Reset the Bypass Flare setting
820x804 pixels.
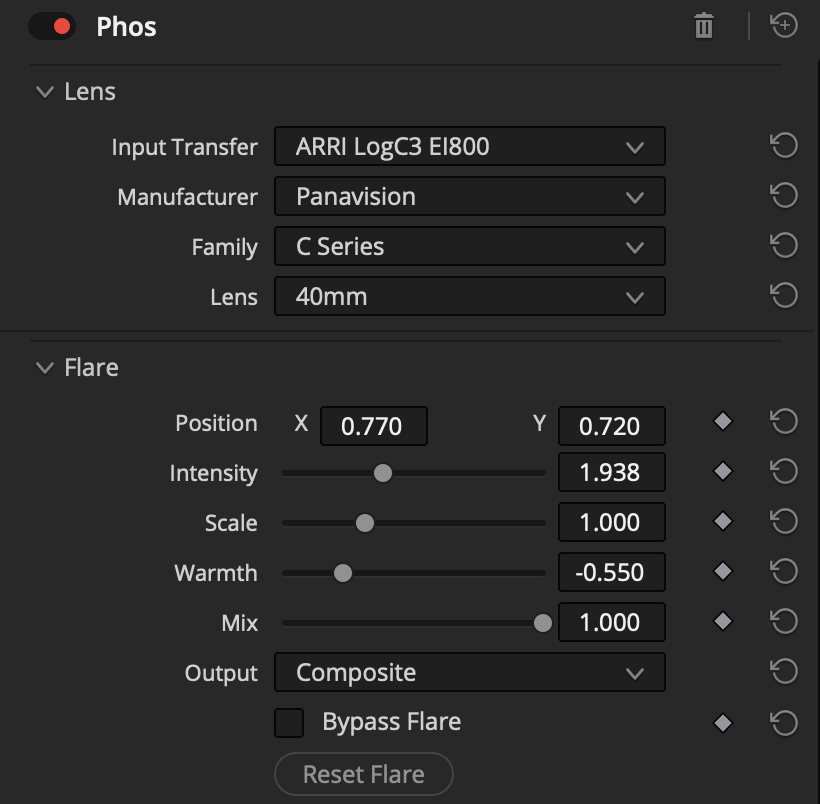(x=784, y=723)
